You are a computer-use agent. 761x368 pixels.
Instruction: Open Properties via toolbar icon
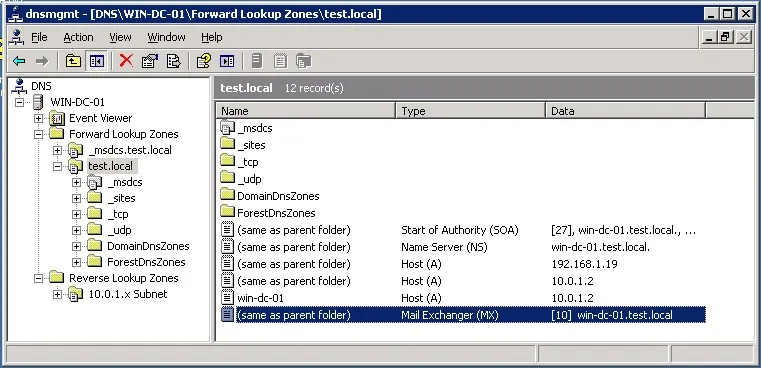coord(150,61)
